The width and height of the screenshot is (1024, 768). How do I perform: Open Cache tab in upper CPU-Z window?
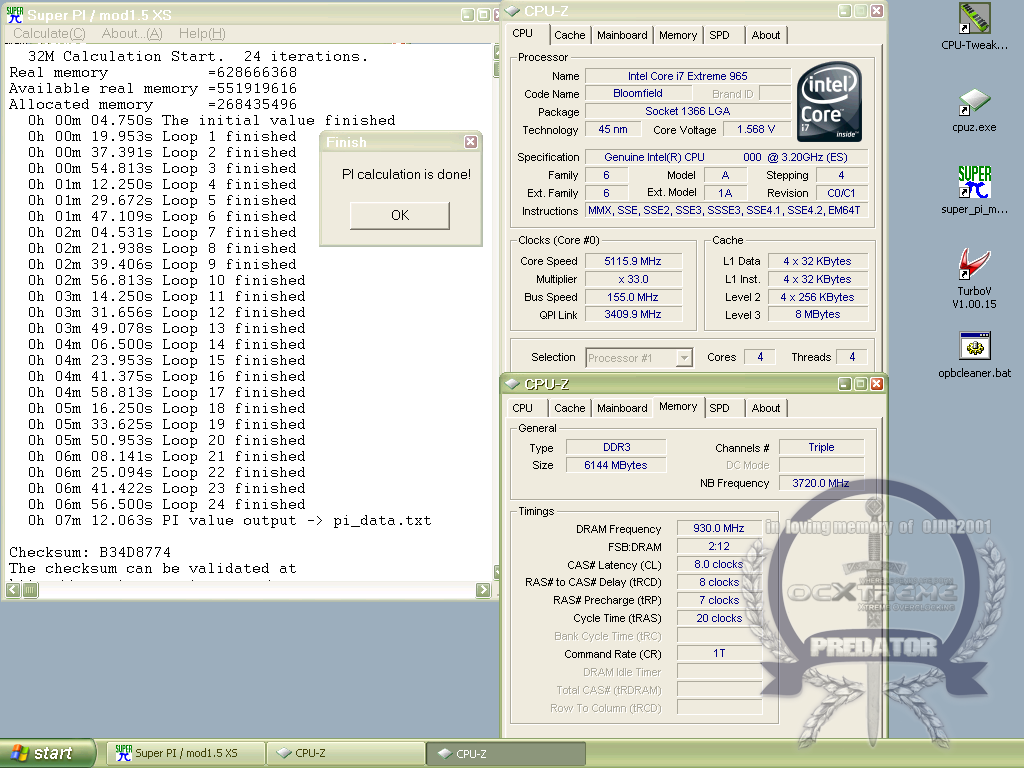(x=569, y=35)
